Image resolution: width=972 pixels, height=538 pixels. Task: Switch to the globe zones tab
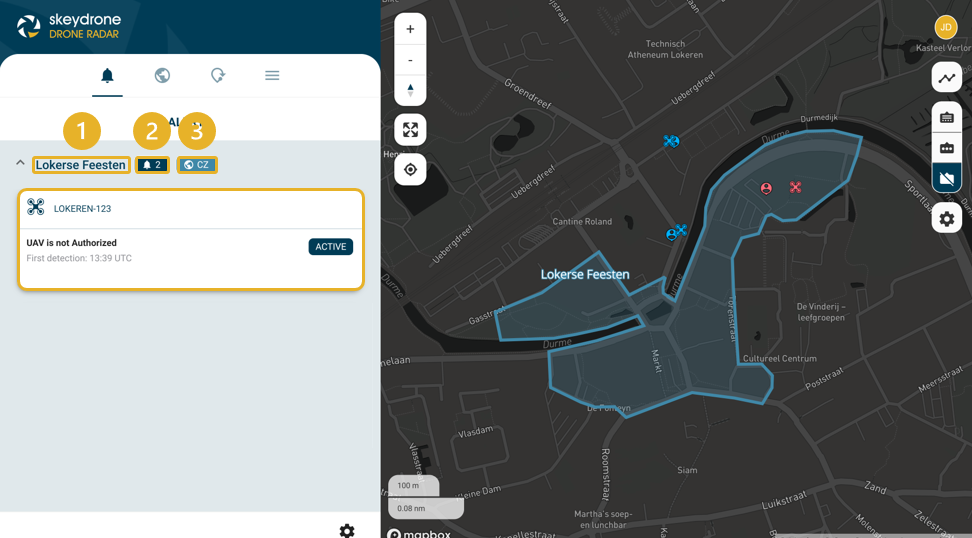[162, 76]
